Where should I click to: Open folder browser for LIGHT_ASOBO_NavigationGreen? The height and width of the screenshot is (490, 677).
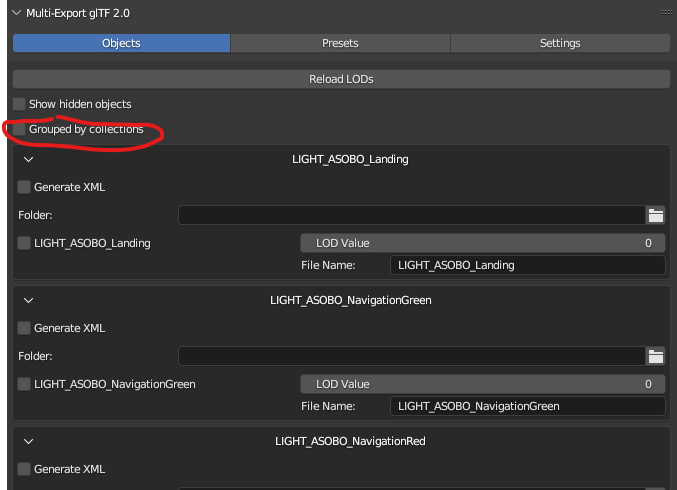[656, 356]
